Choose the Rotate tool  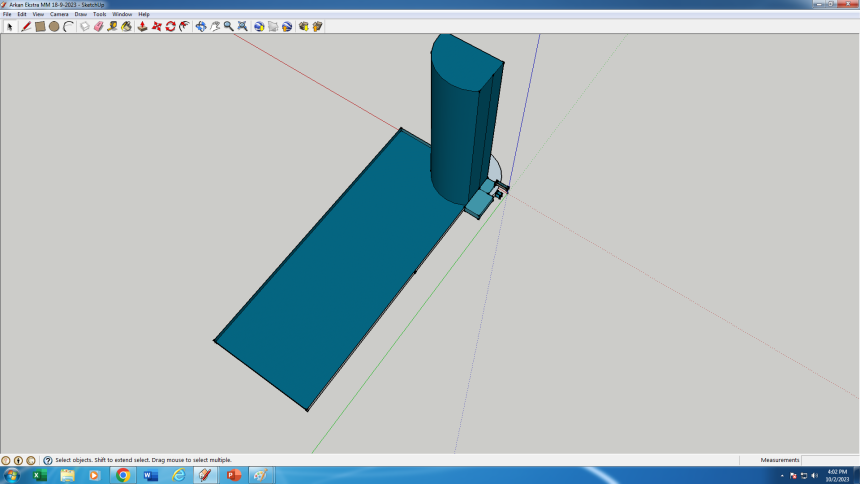tap(170, 26)
